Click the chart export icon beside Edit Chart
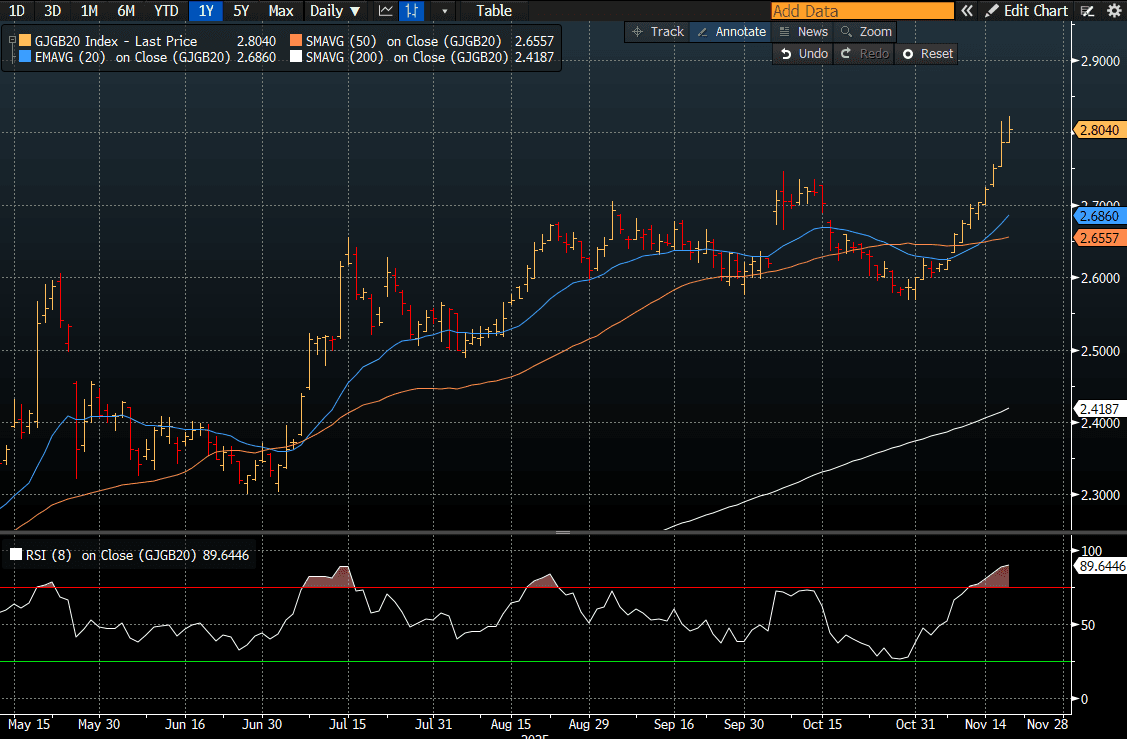This screenshot has height=739, width=1127. tap(1088, 11)
